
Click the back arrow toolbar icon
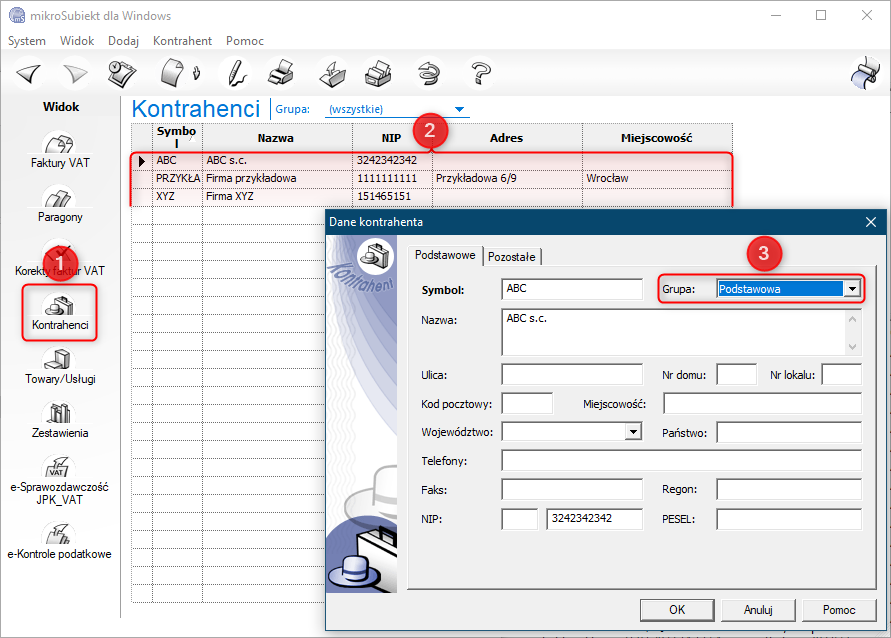pos(28,73)
